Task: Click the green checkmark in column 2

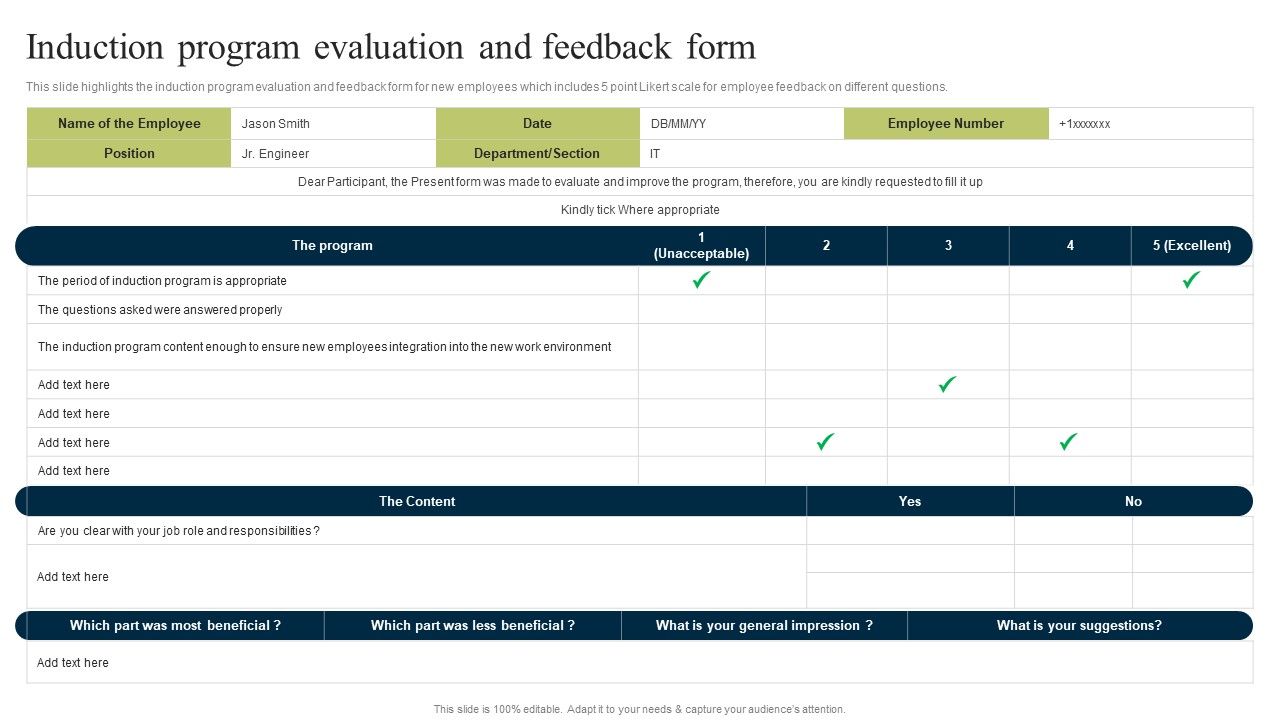Action: tap(825, 441)
